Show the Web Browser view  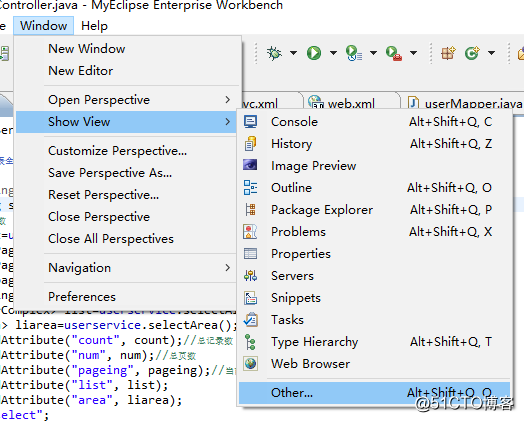coord(374,364)
